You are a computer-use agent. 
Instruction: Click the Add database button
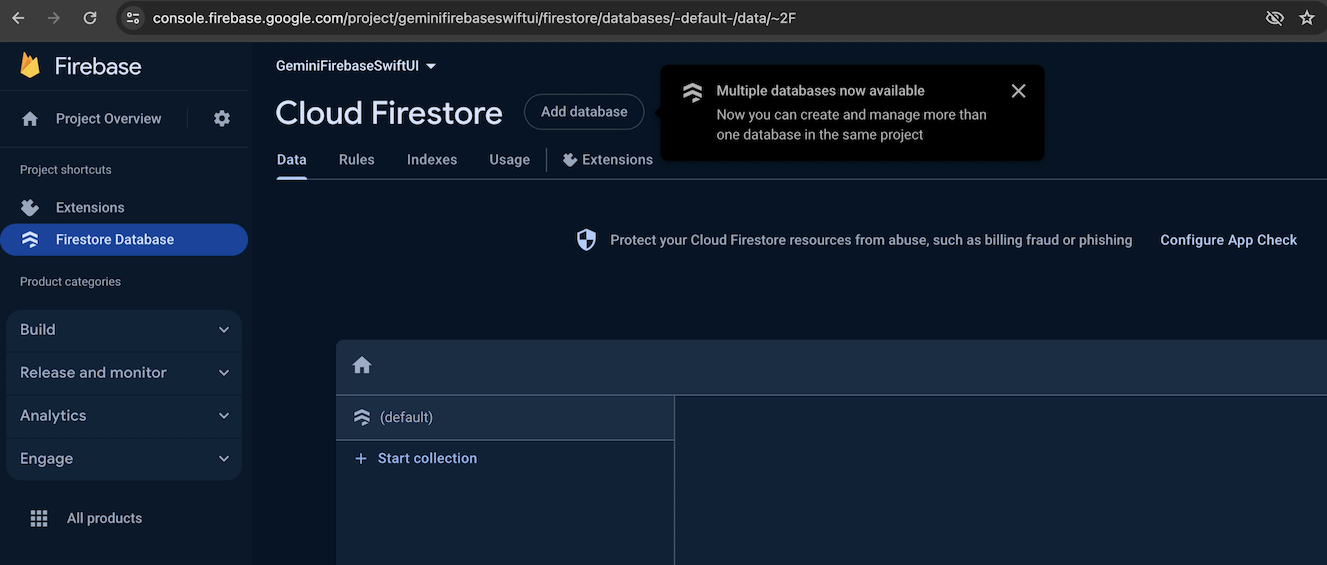click(x=584, y=112)
